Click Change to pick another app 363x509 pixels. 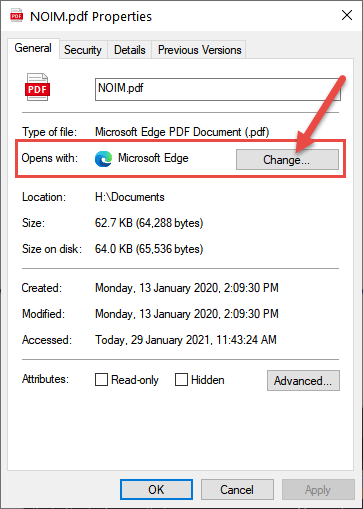(x=287, y=160)
